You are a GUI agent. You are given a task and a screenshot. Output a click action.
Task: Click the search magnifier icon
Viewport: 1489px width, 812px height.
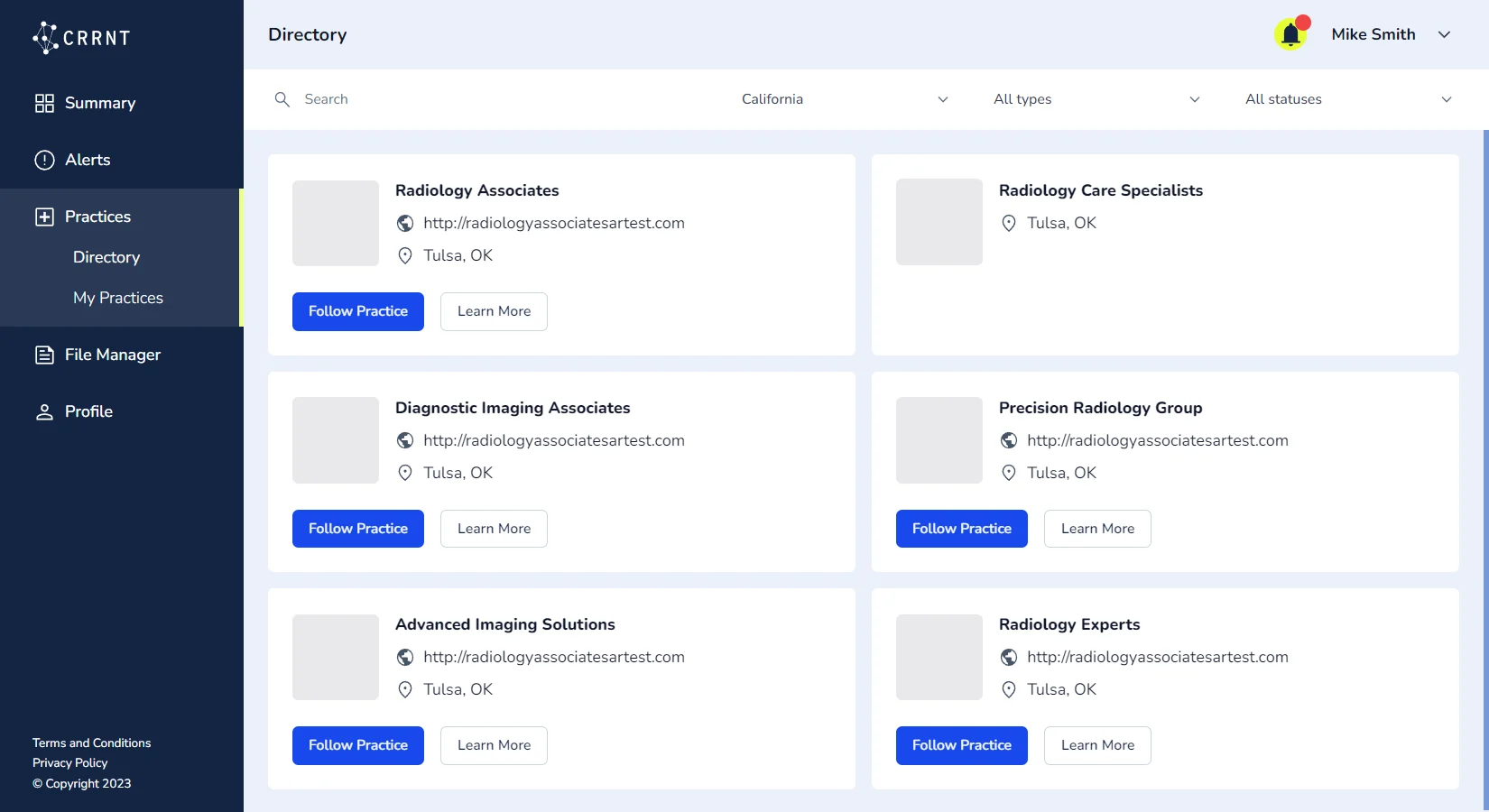coord(282,99)
